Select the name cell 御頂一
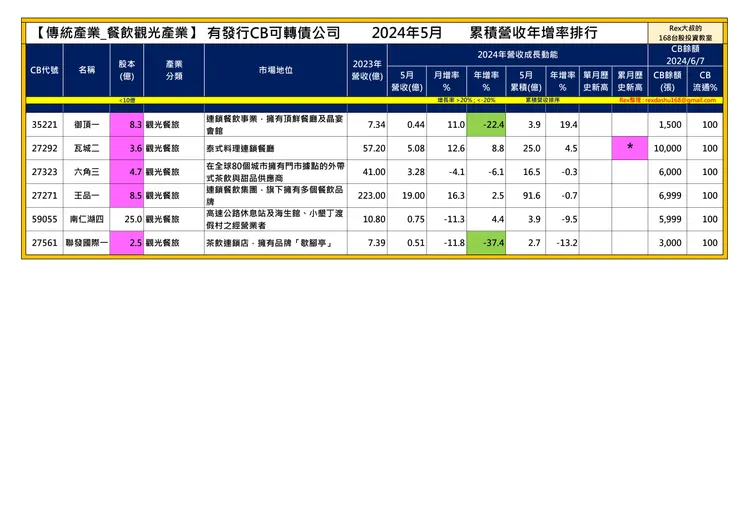 pos(87,125)
